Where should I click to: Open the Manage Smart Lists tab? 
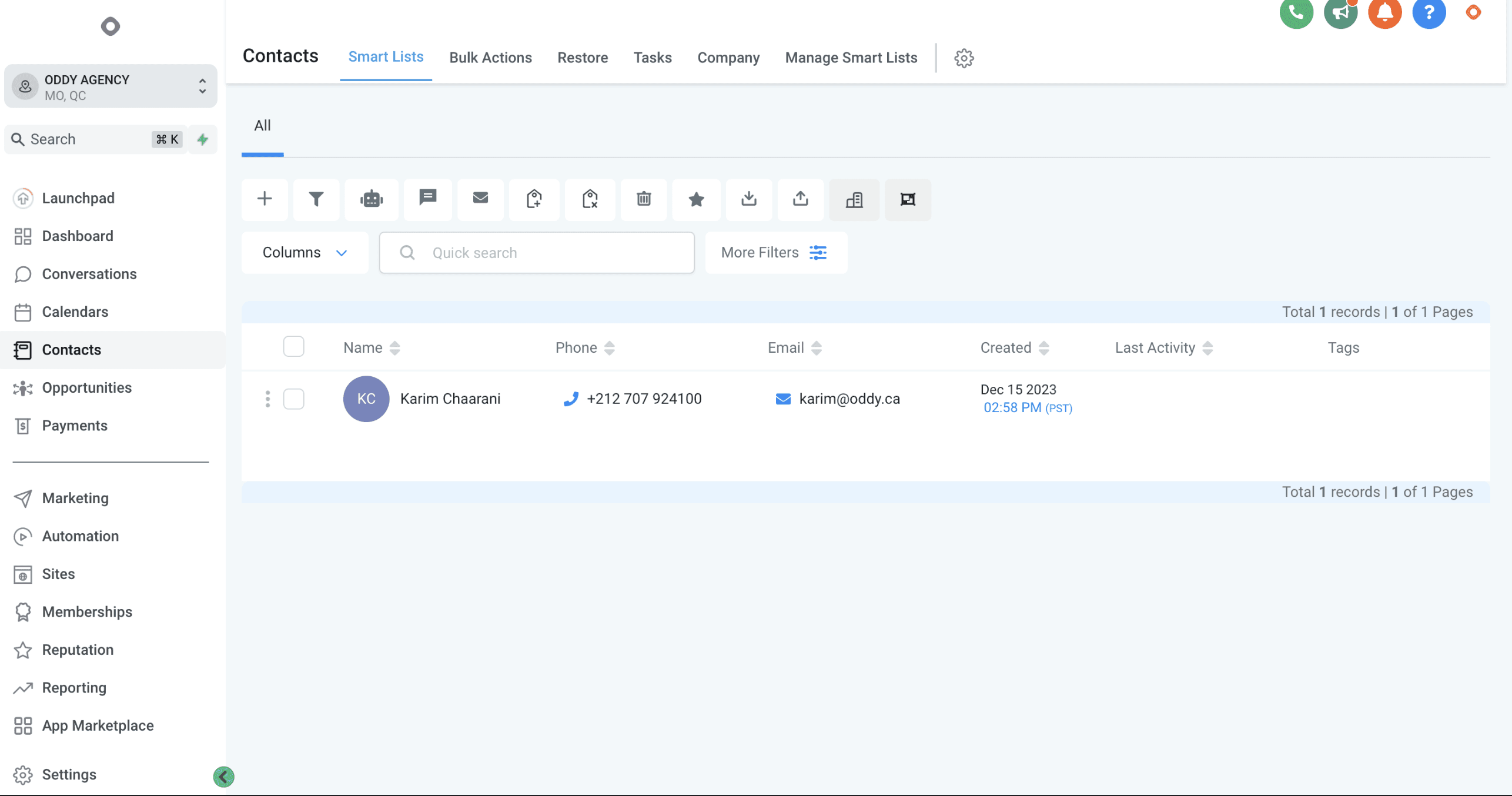(851, 58)
